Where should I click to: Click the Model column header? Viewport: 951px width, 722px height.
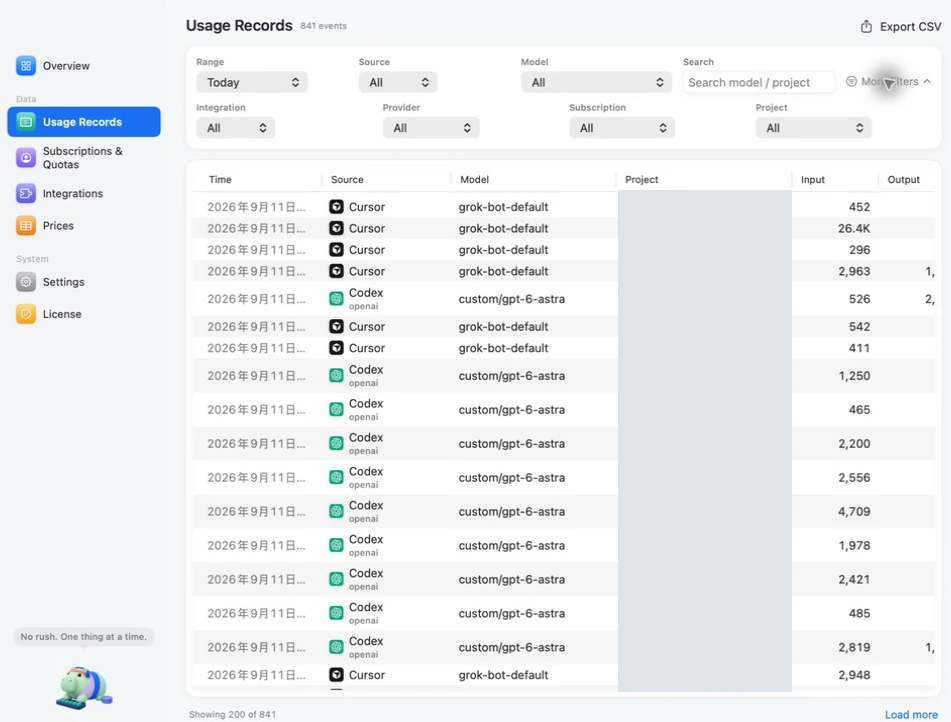(x=474, y=180)
